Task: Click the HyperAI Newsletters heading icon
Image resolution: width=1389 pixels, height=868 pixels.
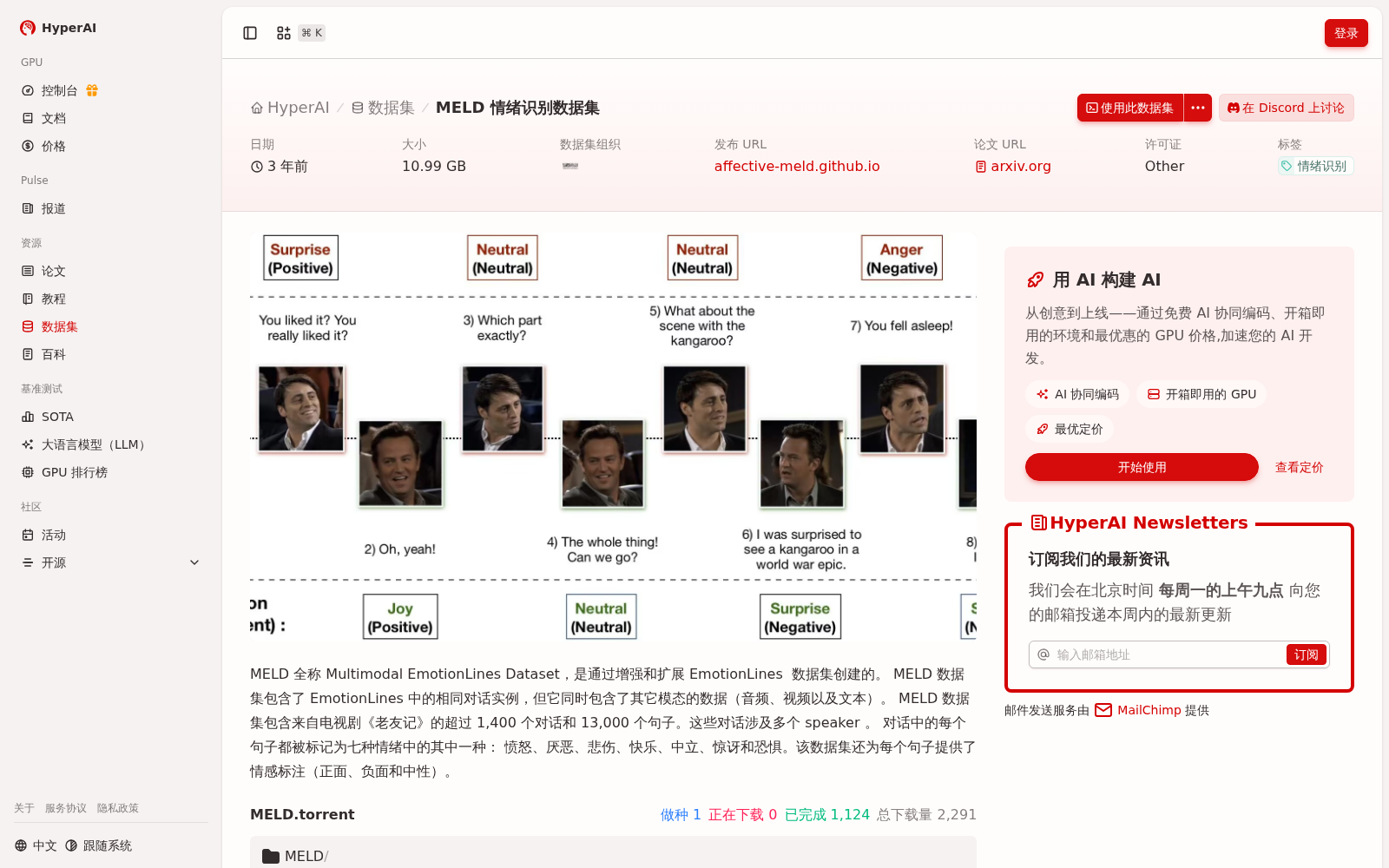Action: pyautogui.click(x=1038, y=523)
